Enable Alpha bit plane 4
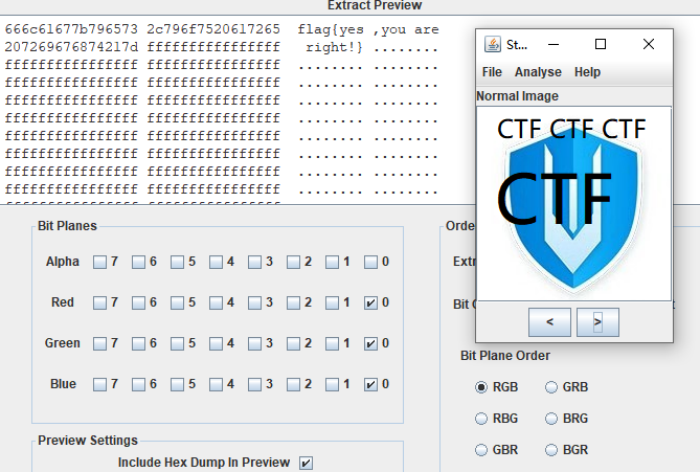The image size is (700, 472). point(216,262)
